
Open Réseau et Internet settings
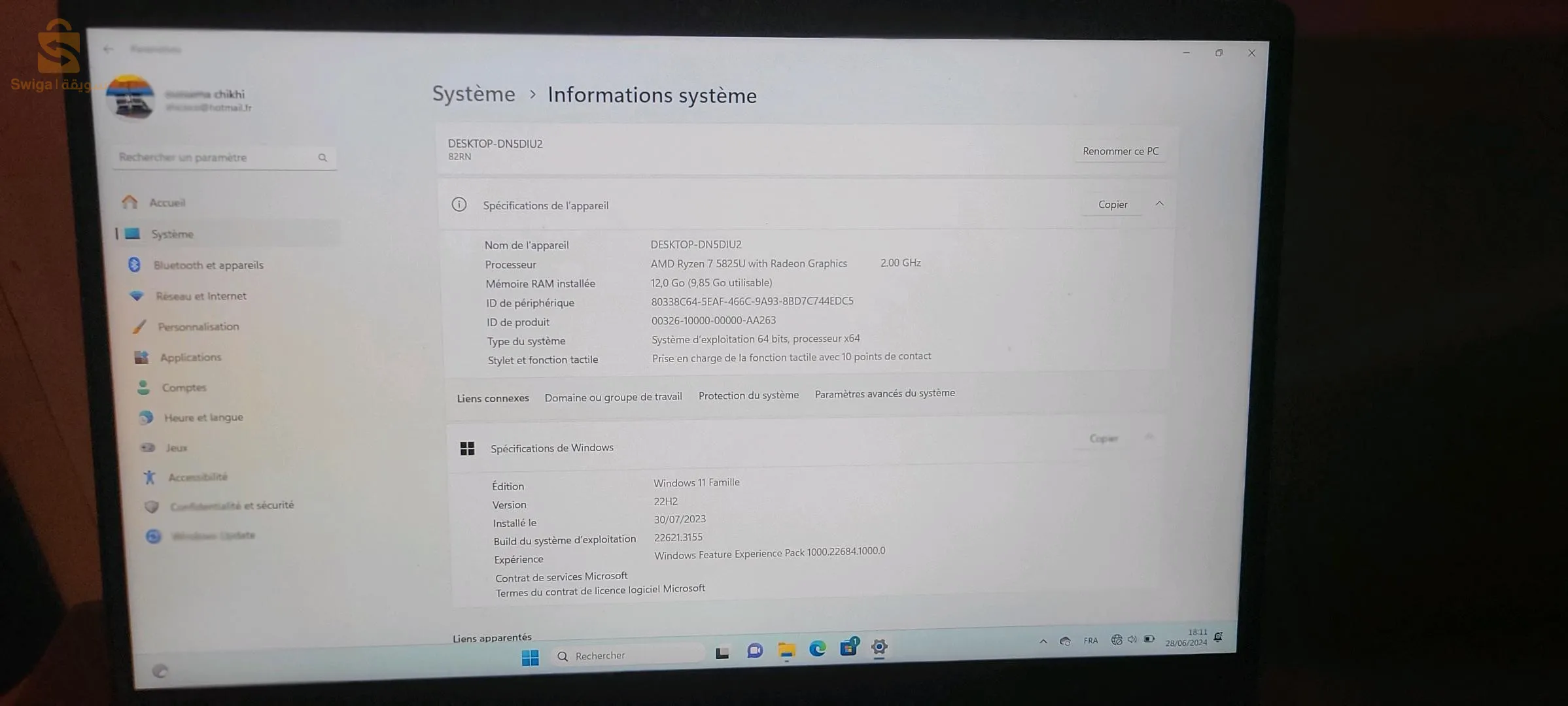click(200, 296)
